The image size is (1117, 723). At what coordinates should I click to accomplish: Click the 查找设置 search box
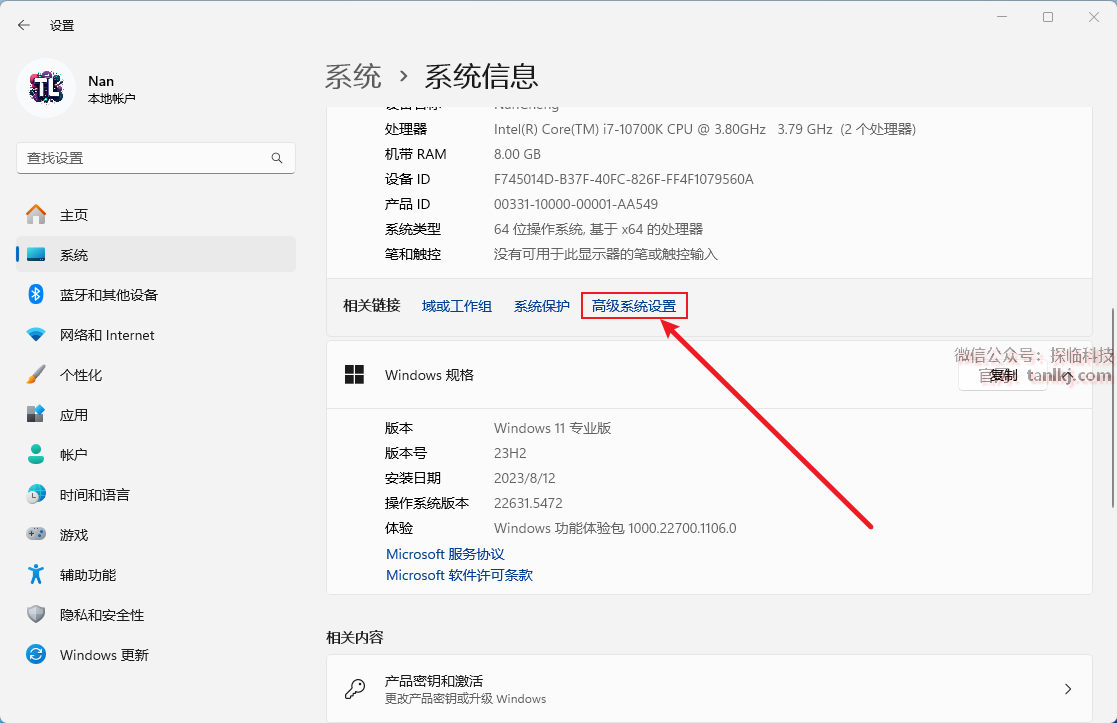(x=145, y=158)
